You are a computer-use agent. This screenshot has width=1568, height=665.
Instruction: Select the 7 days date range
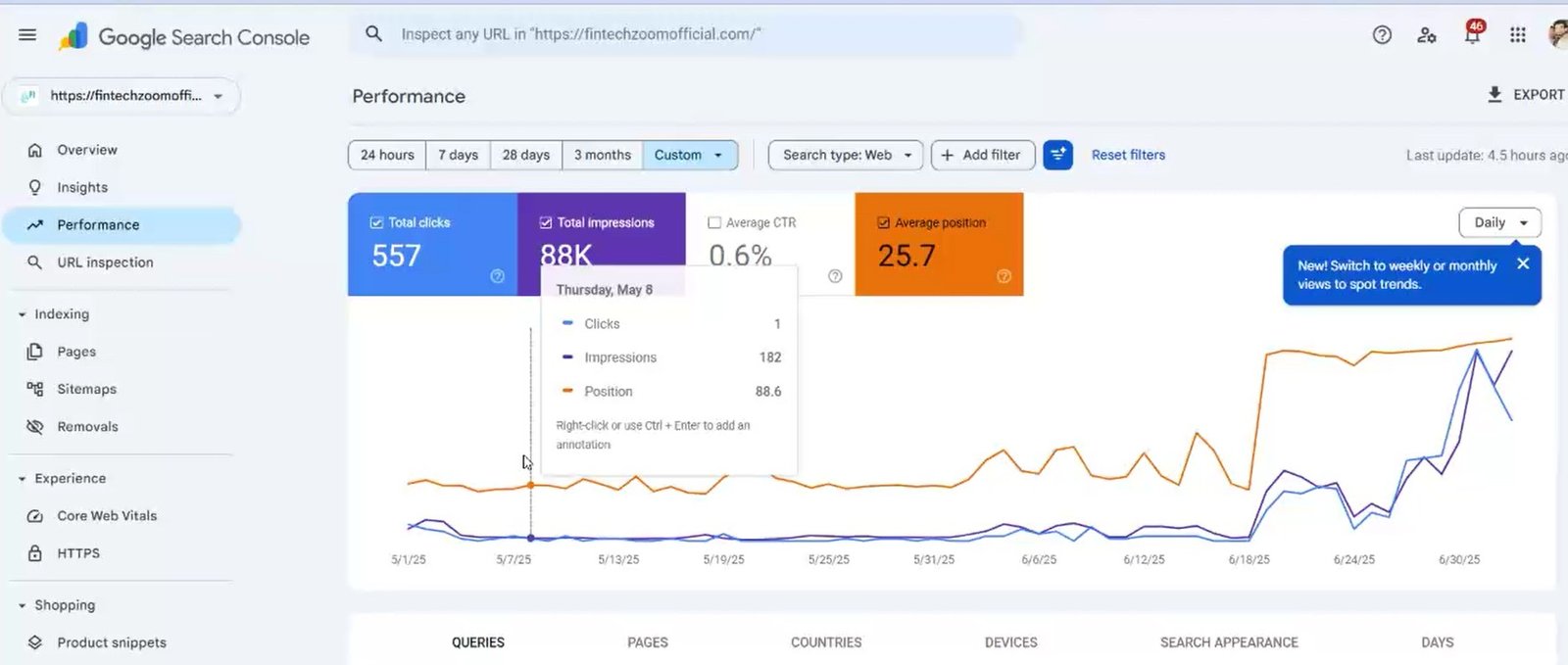tap(458, 155)
